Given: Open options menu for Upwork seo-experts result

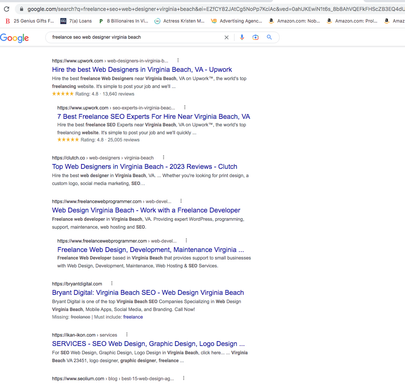Looking at the screenshot, I should pos(185,107).
